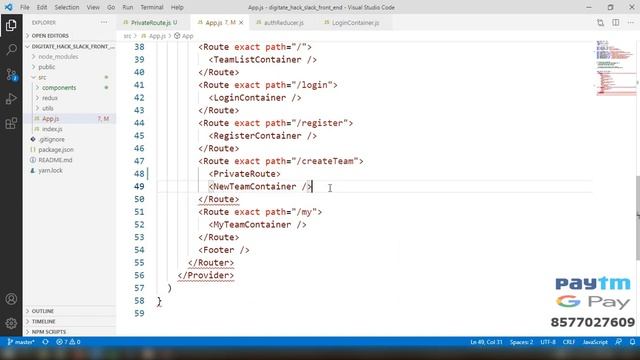The height and width of the screenshot is (360, 640).
Task: Open the package.json file
Action: point(56,149)
